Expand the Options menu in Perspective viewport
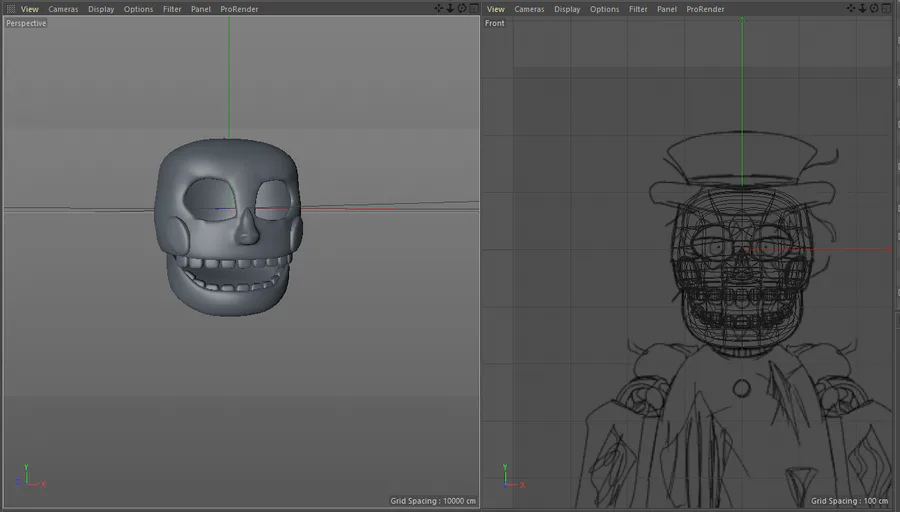This screenshot has width=900, height=512. [x=138, y=9]
